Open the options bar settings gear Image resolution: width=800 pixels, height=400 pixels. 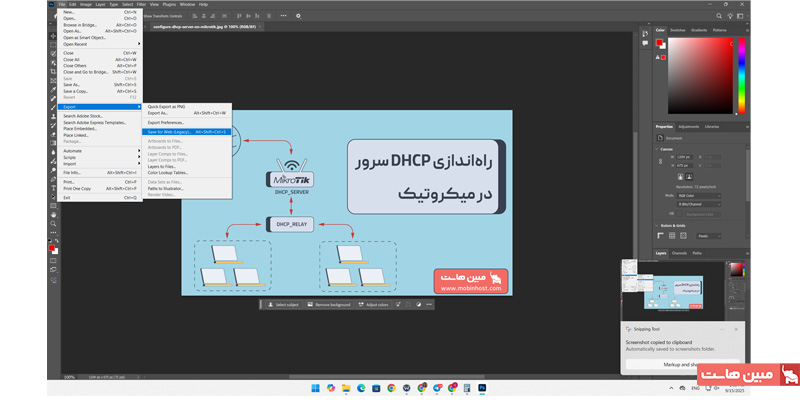(298, 16)
